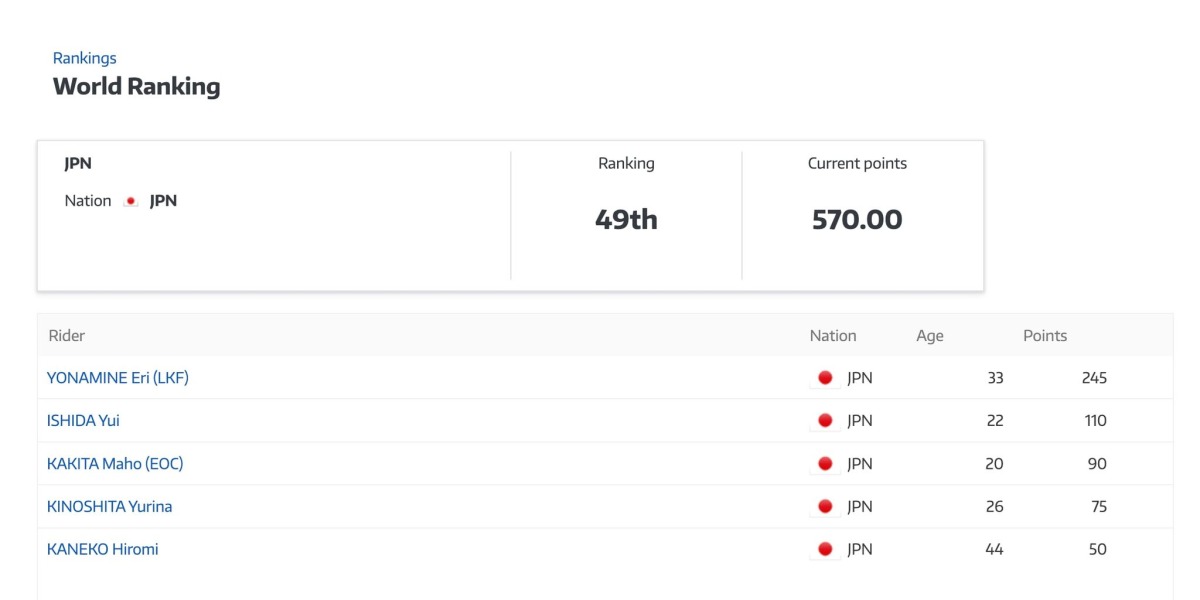Screen dimensions: 1200x600
Task: Click the World Ranking page heading
Action: [136, 86]
